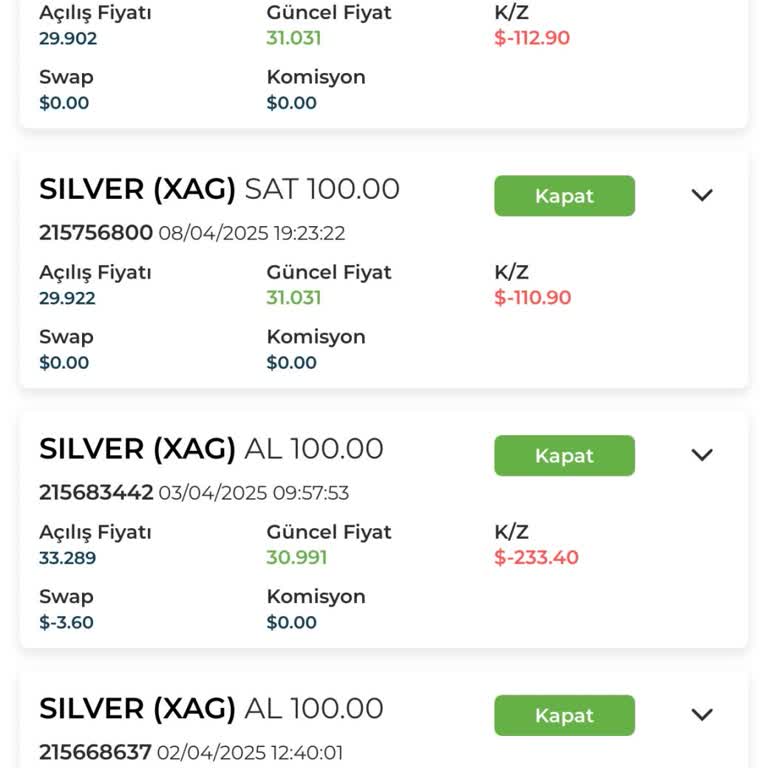Screen dimensions: 768x768
Task: Expand details of order 215756800
Action: pos(702,196)
